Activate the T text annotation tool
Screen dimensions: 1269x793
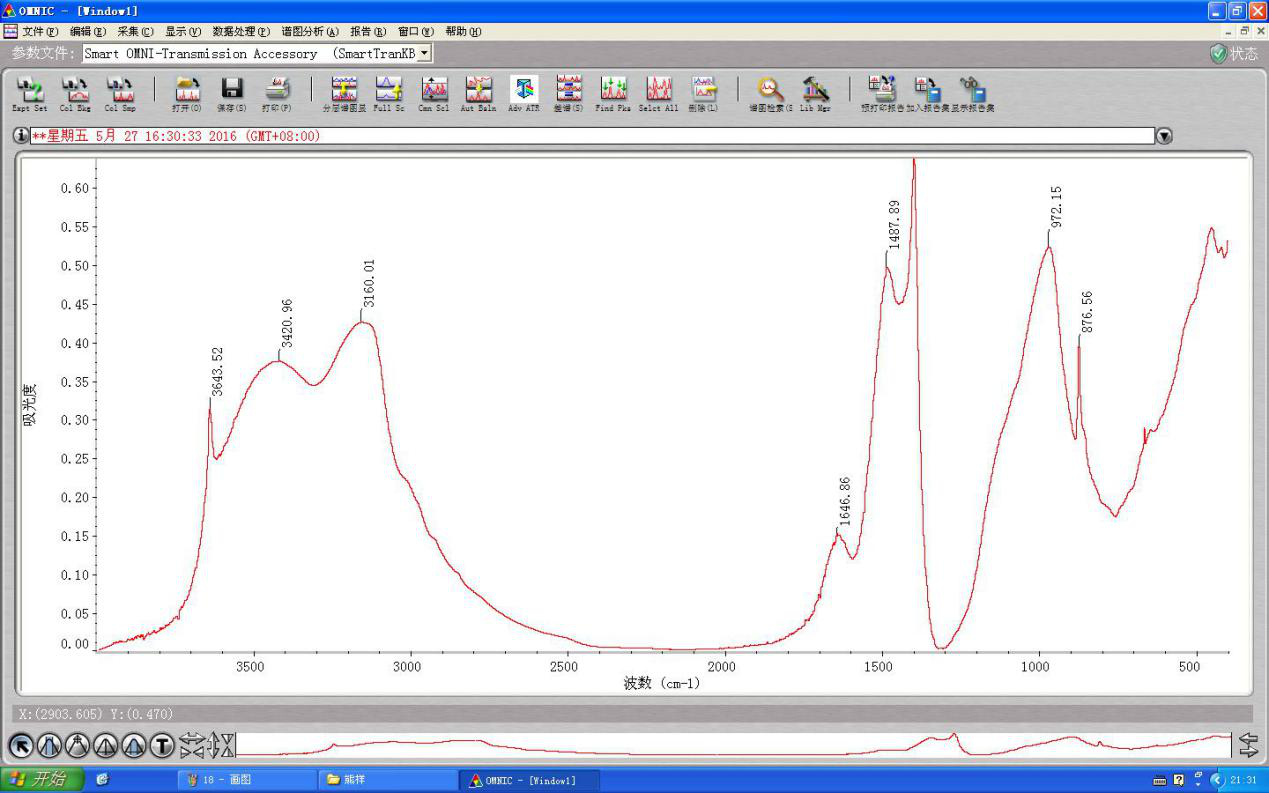[162, 745]
